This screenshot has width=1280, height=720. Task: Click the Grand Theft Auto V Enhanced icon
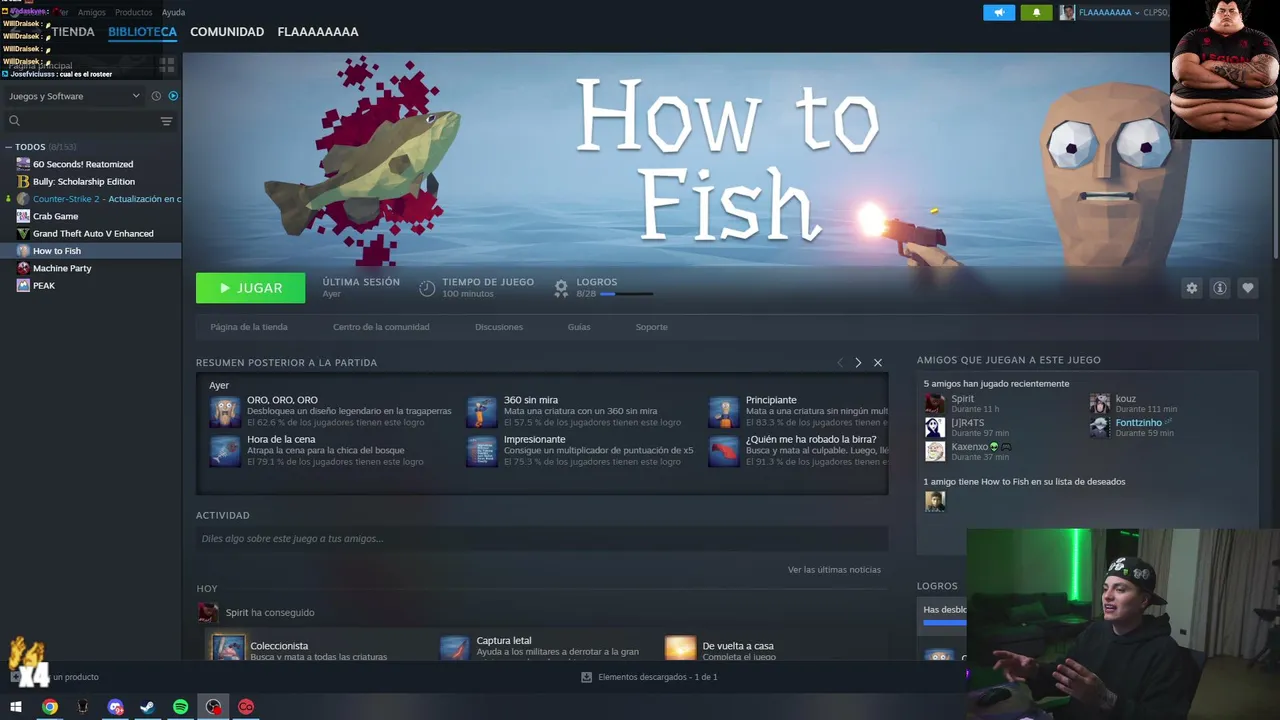[x=23, y=234]
